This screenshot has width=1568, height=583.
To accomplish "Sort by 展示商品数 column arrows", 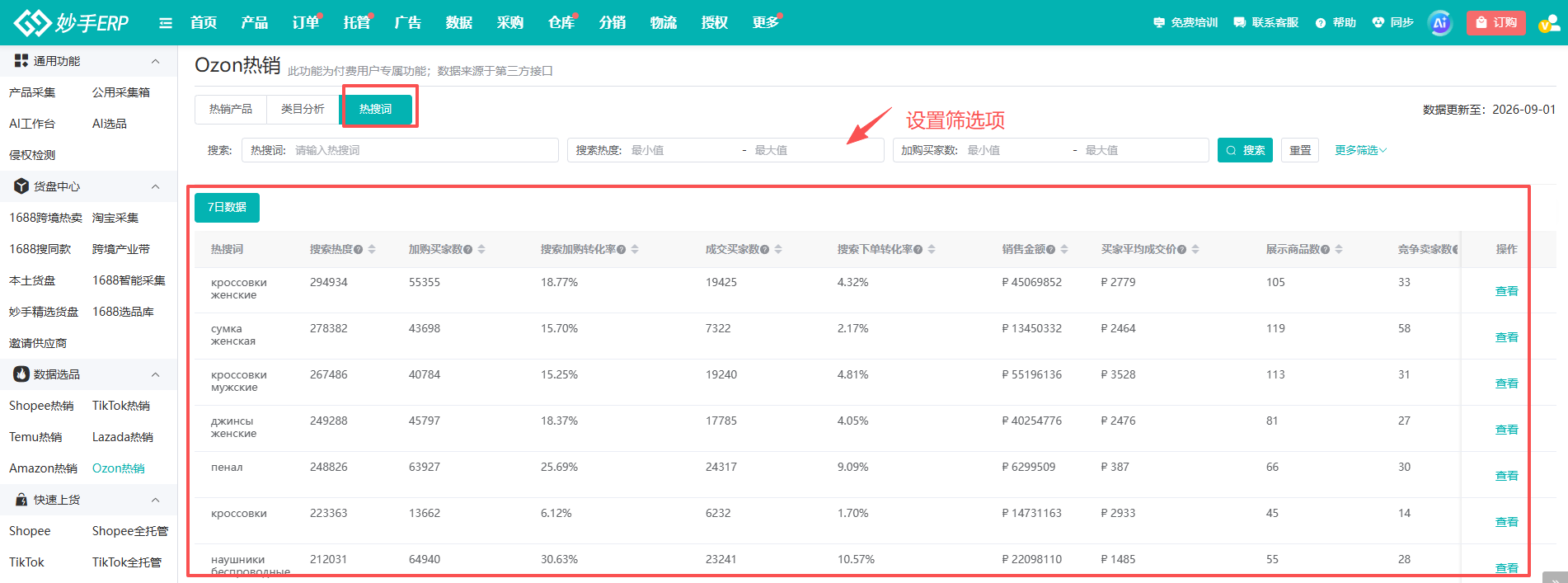I will pyautogui.click(x=1339, y=249).
